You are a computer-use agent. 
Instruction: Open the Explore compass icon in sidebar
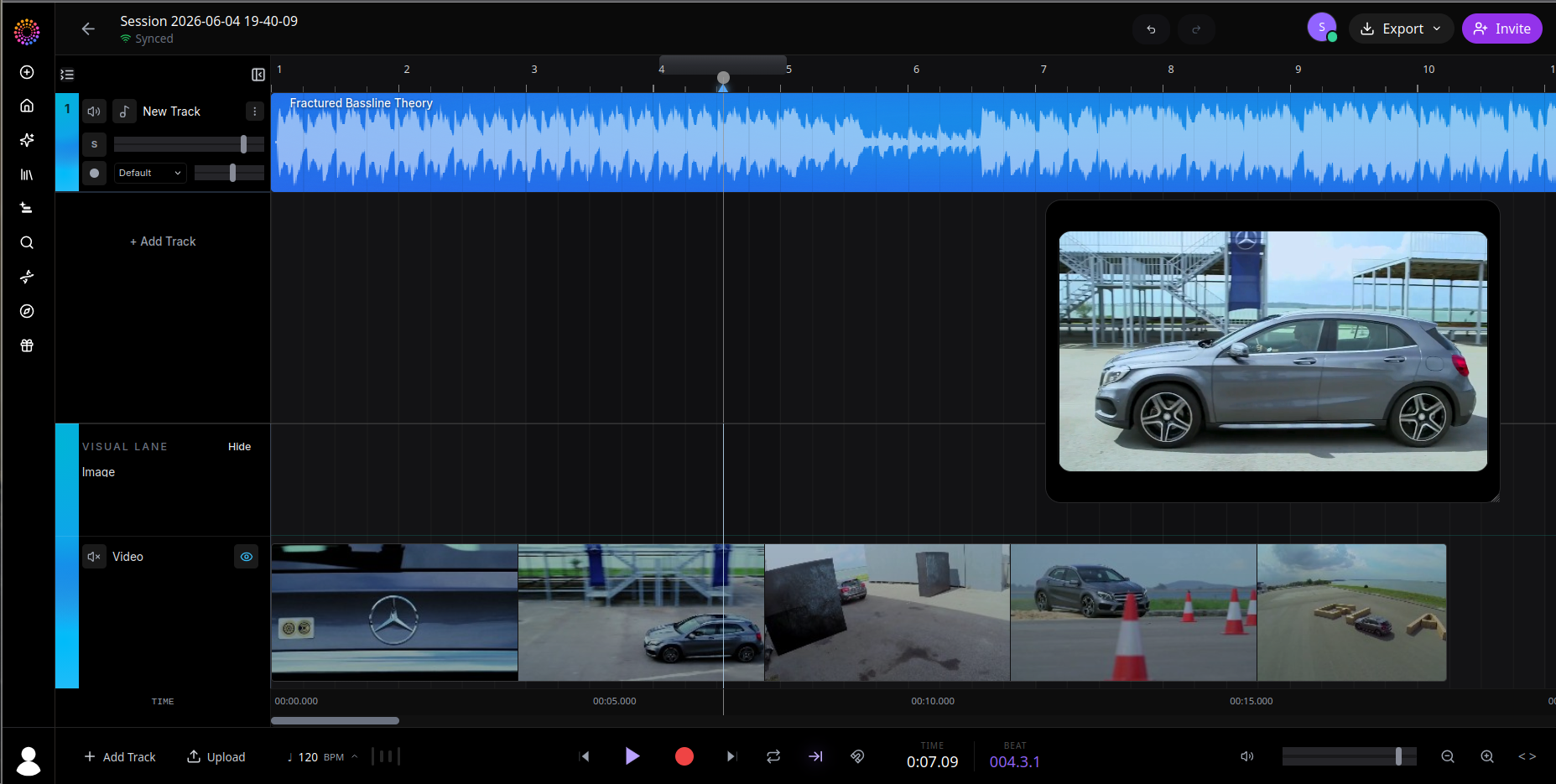27,311
